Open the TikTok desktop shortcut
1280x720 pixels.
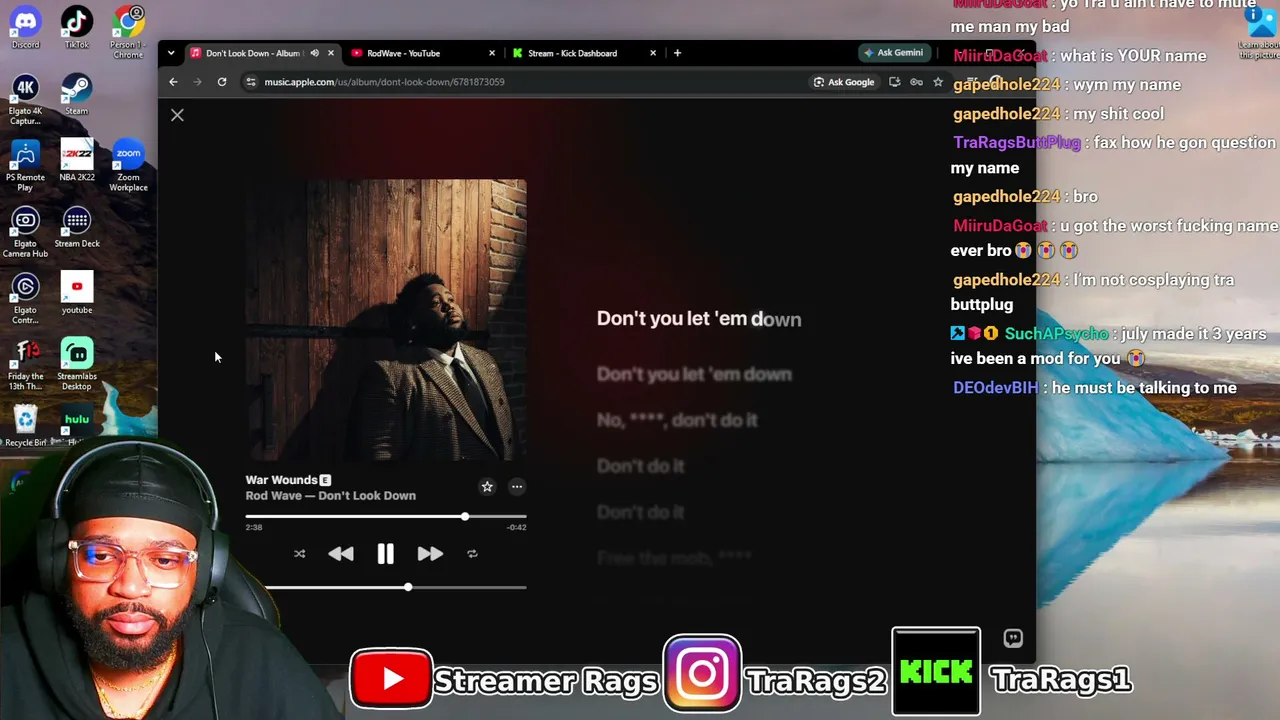pos(77,28)
